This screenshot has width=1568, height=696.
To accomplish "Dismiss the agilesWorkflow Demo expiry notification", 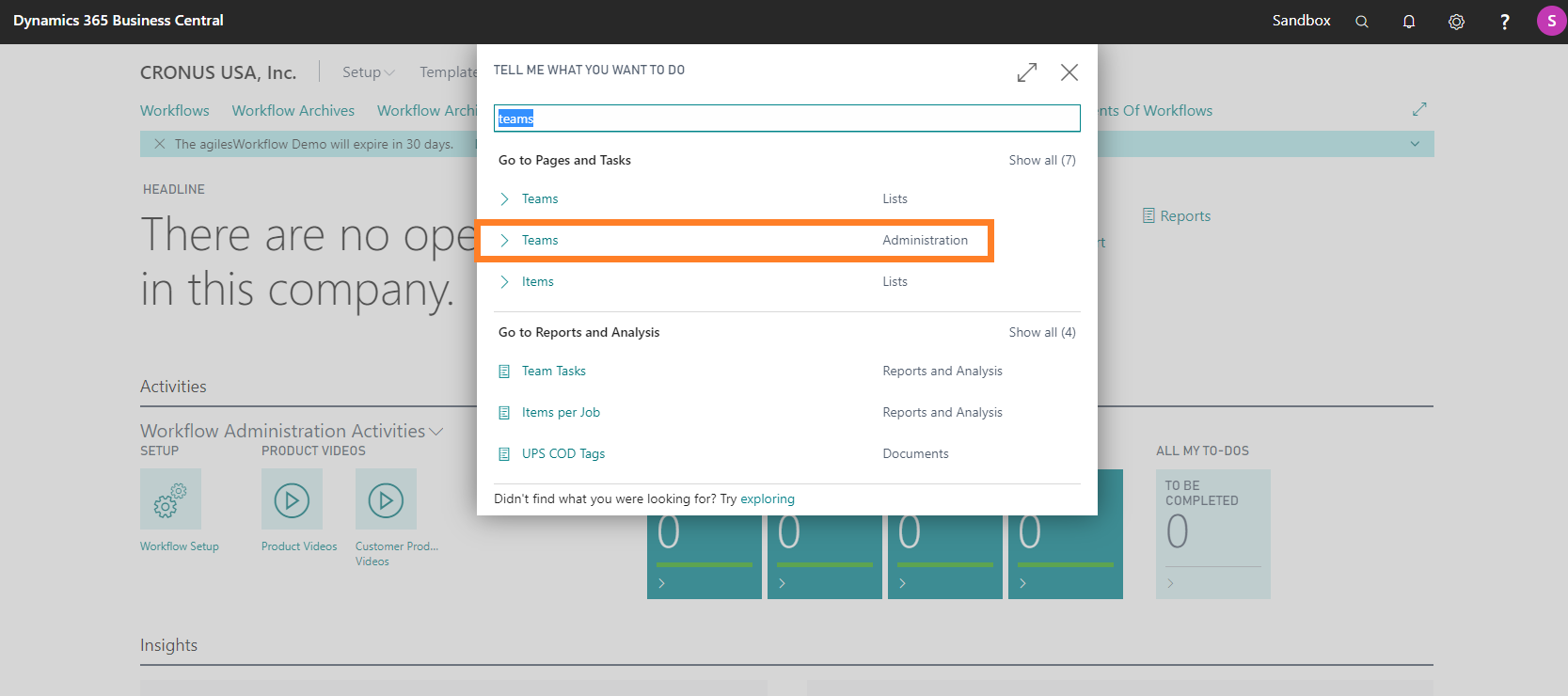I will point(160,144).
